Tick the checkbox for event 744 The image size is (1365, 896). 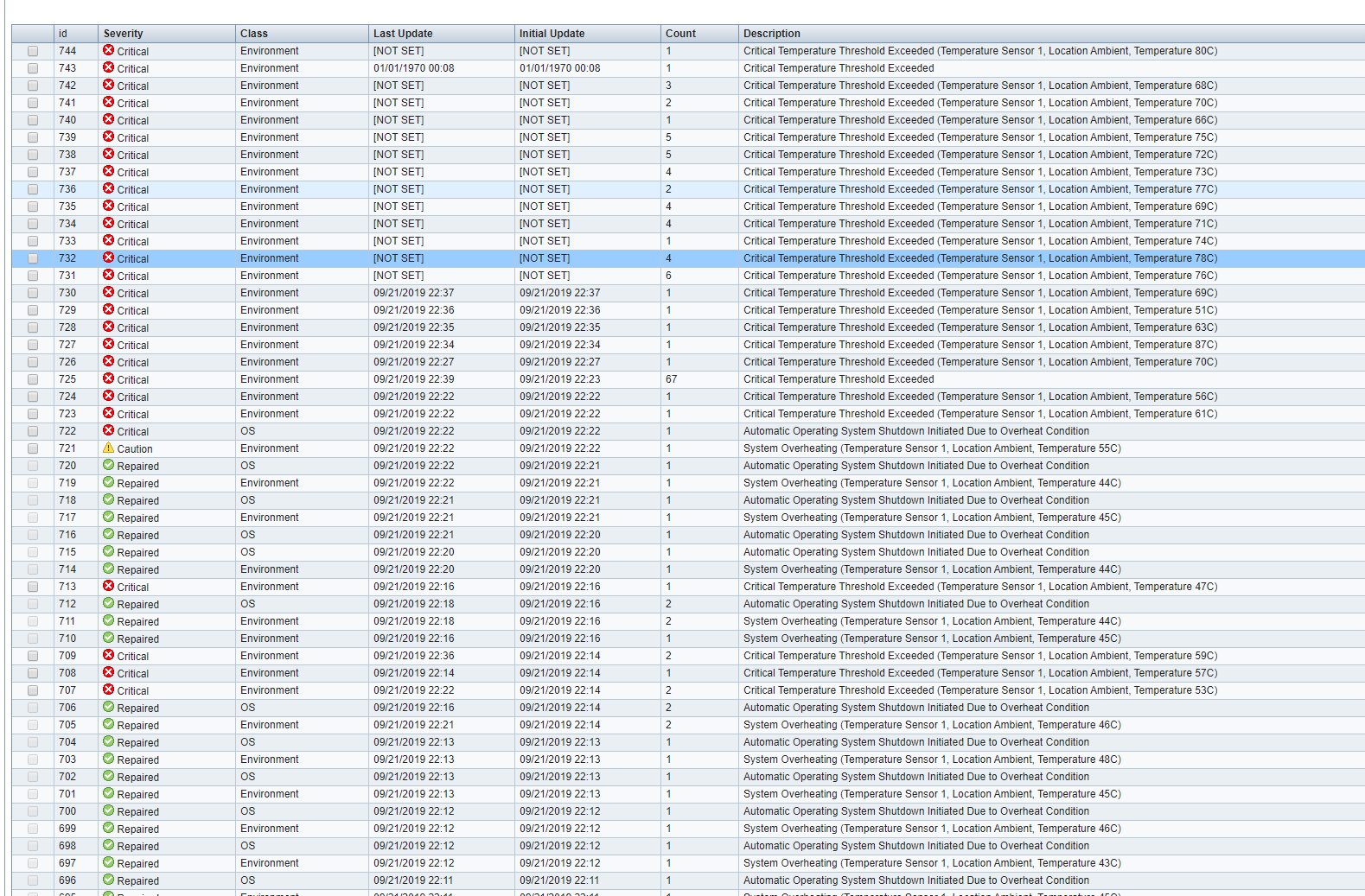click(x=33, y=51)
